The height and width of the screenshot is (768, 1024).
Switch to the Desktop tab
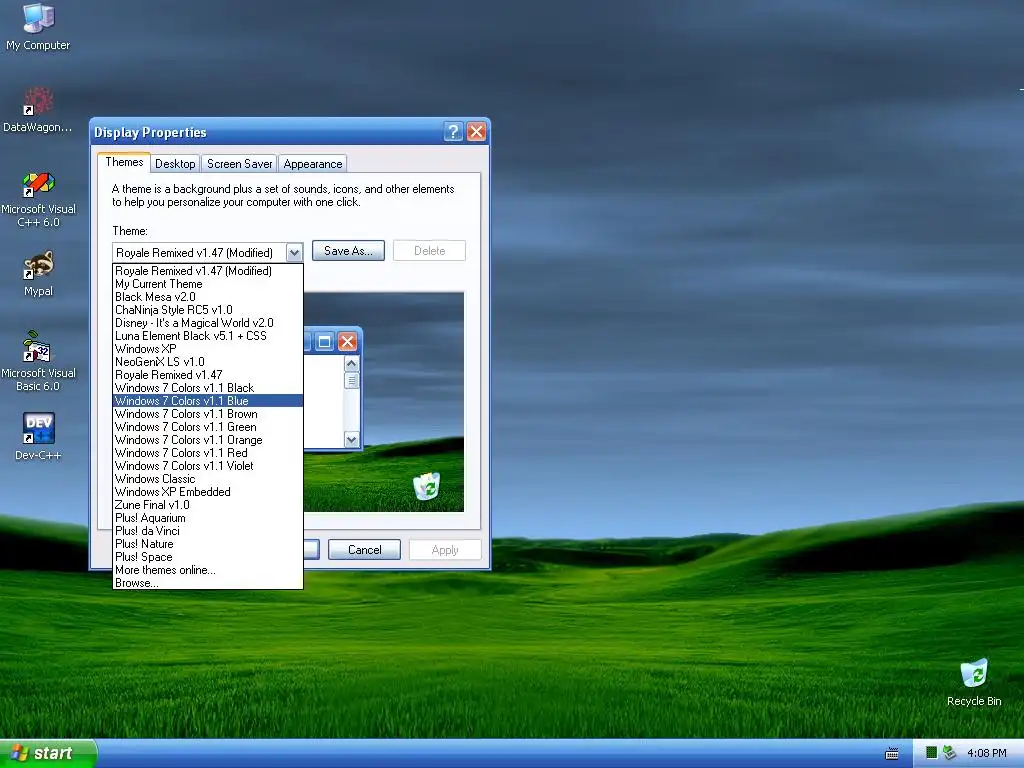[175, 164]
